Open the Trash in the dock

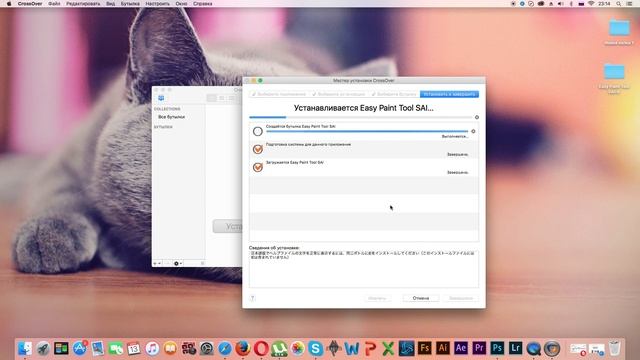click(x=614, y=348)
